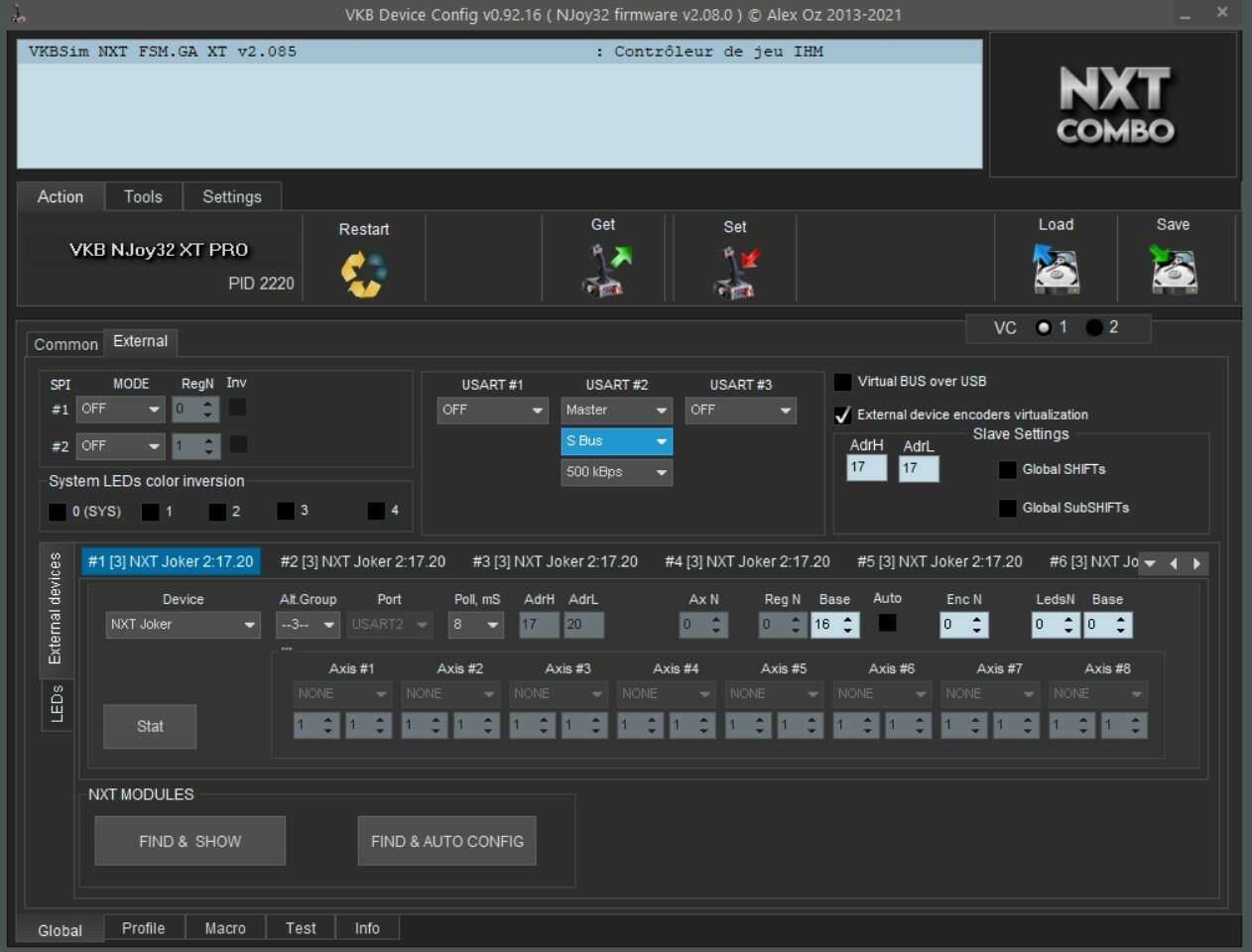Click the Load disk icon
1252x952 pixels.
(1056, 270)
